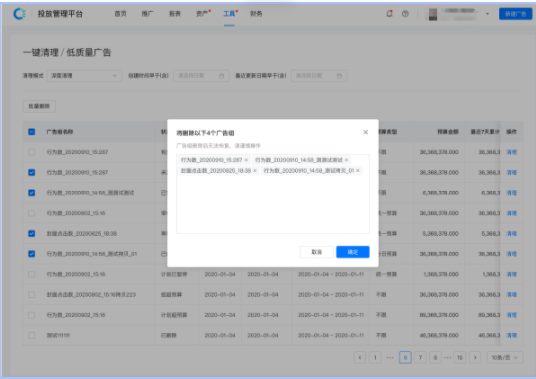Screen dimensions: 536x379
Task: Open the 10条/页 page size dropdown
Action: tap(505, 357)
